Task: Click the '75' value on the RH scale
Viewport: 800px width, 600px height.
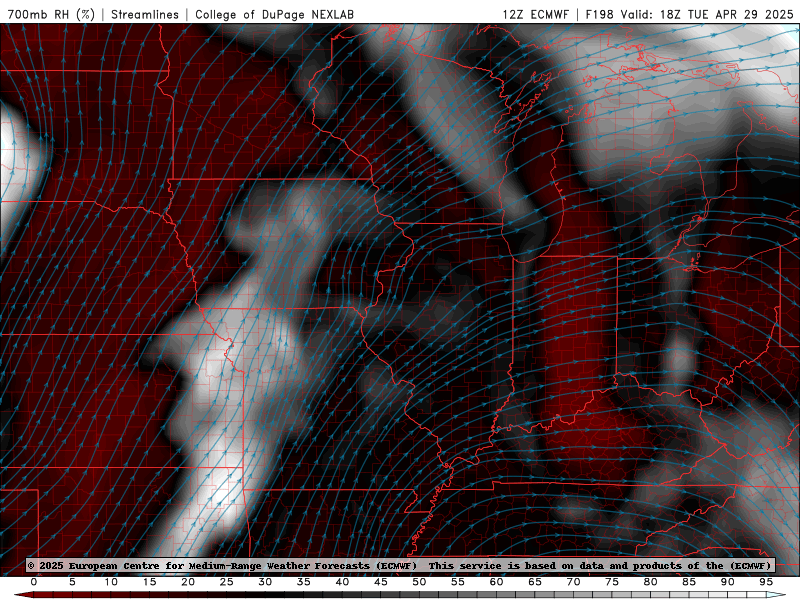Action: pos(612,582)
